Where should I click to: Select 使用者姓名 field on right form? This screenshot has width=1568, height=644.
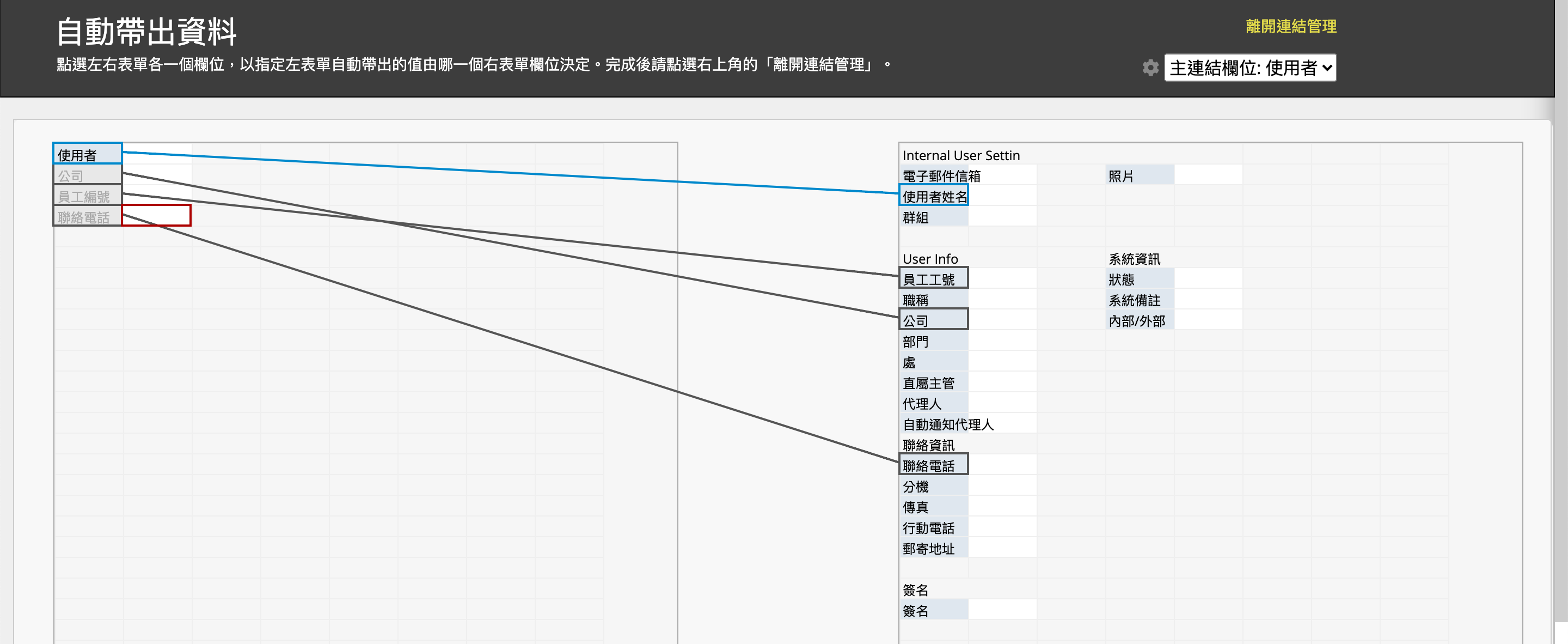click(x=934, y=196)
